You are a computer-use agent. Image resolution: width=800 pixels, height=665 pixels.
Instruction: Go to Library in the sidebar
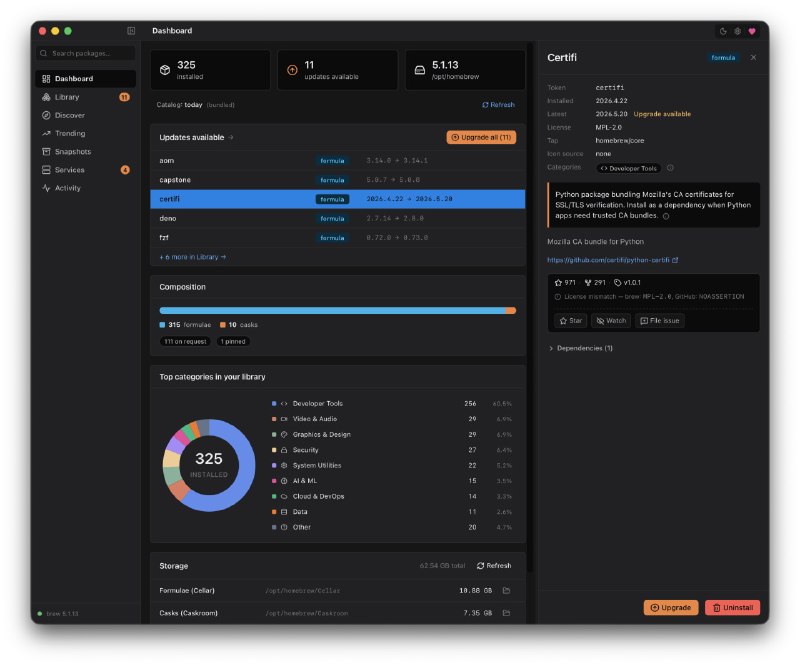tap(86, 97)
